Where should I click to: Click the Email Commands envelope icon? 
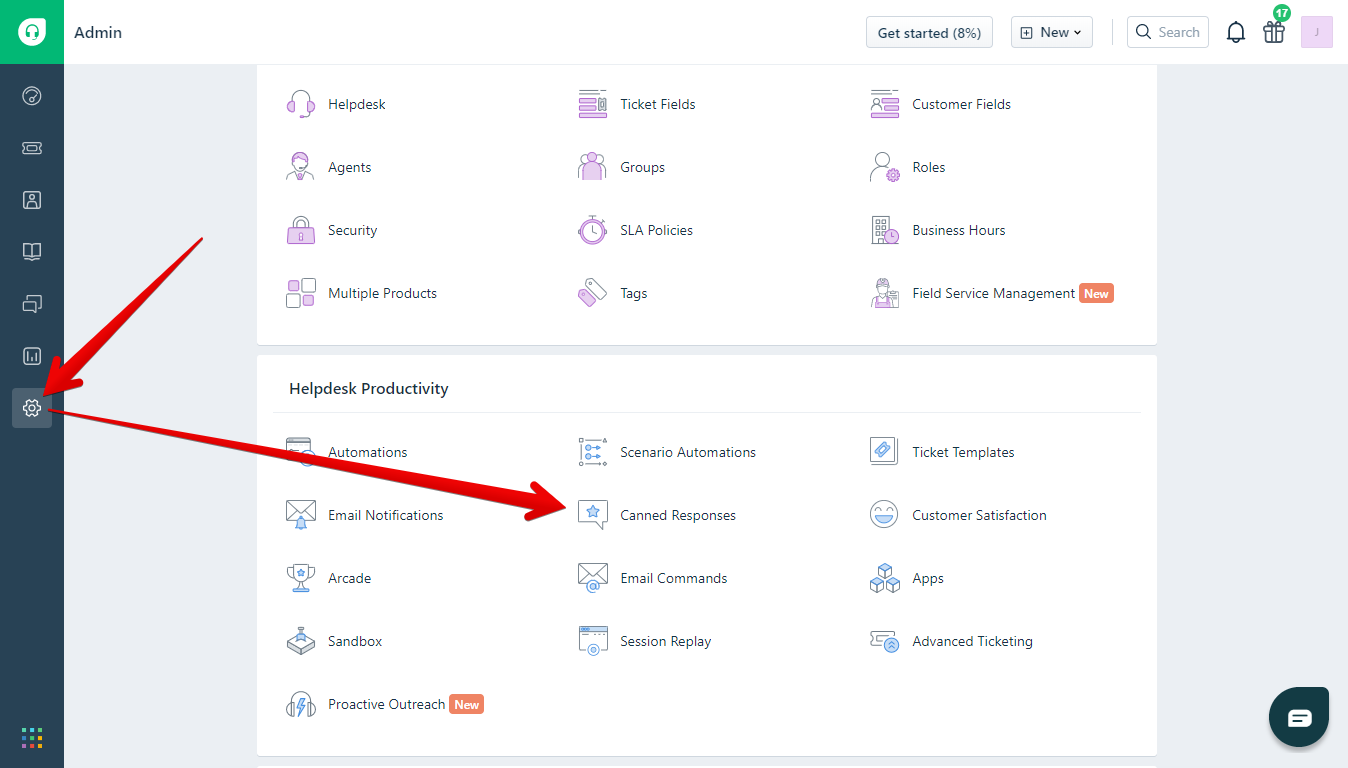point(593,578)
